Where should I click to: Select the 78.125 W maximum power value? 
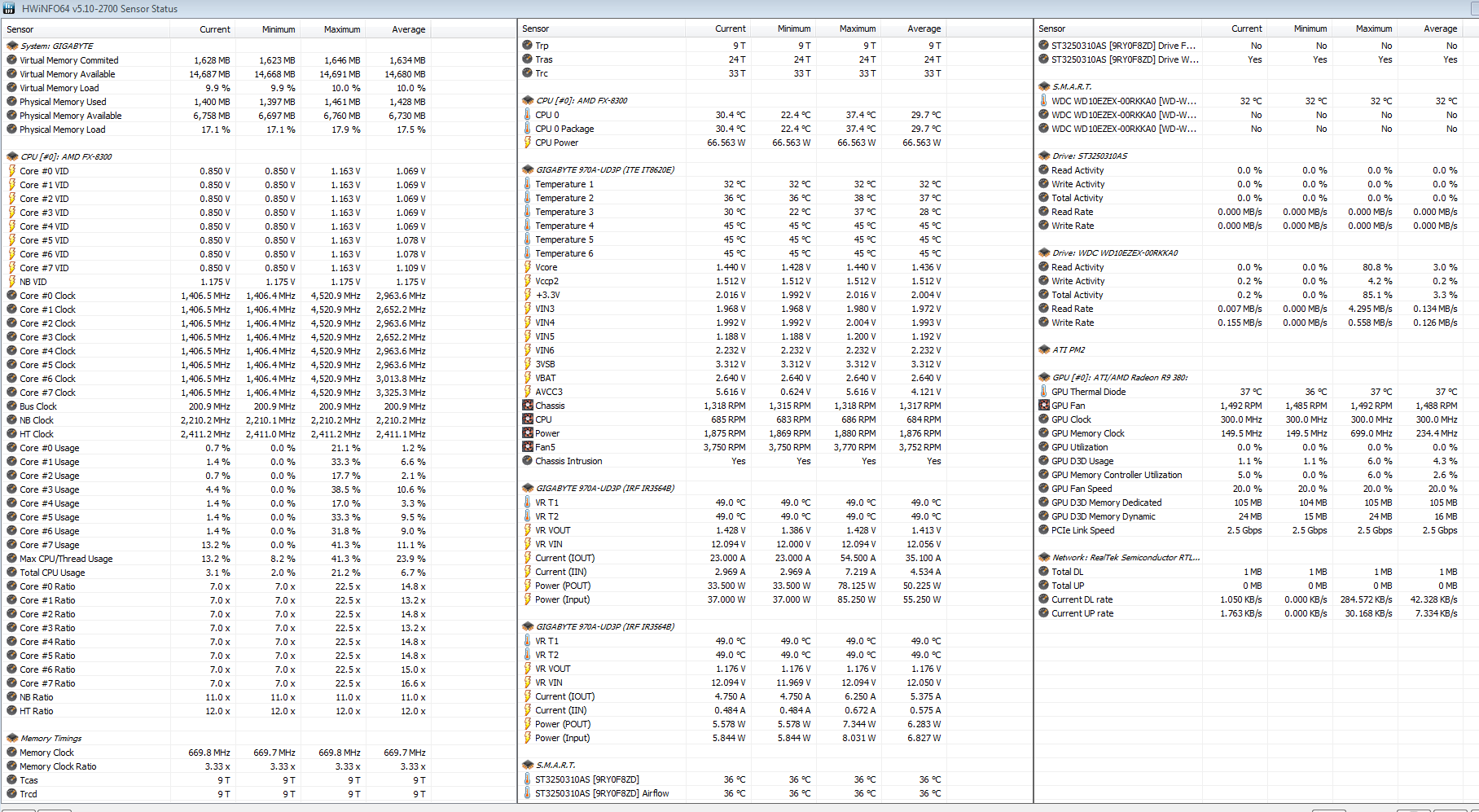(x=856, y=586)
